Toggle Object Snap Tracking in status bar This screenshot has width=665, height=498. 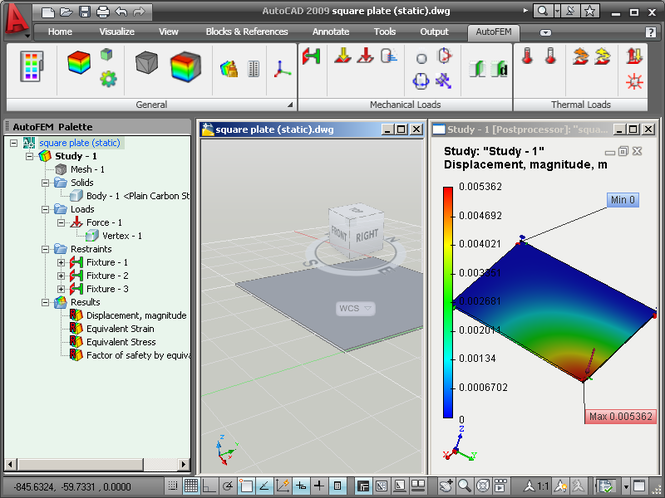tap(264, 486)
